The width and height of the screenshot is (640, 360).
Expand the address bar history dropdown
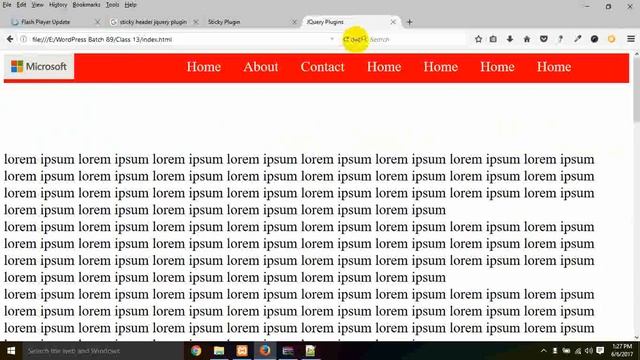point(332,39)
